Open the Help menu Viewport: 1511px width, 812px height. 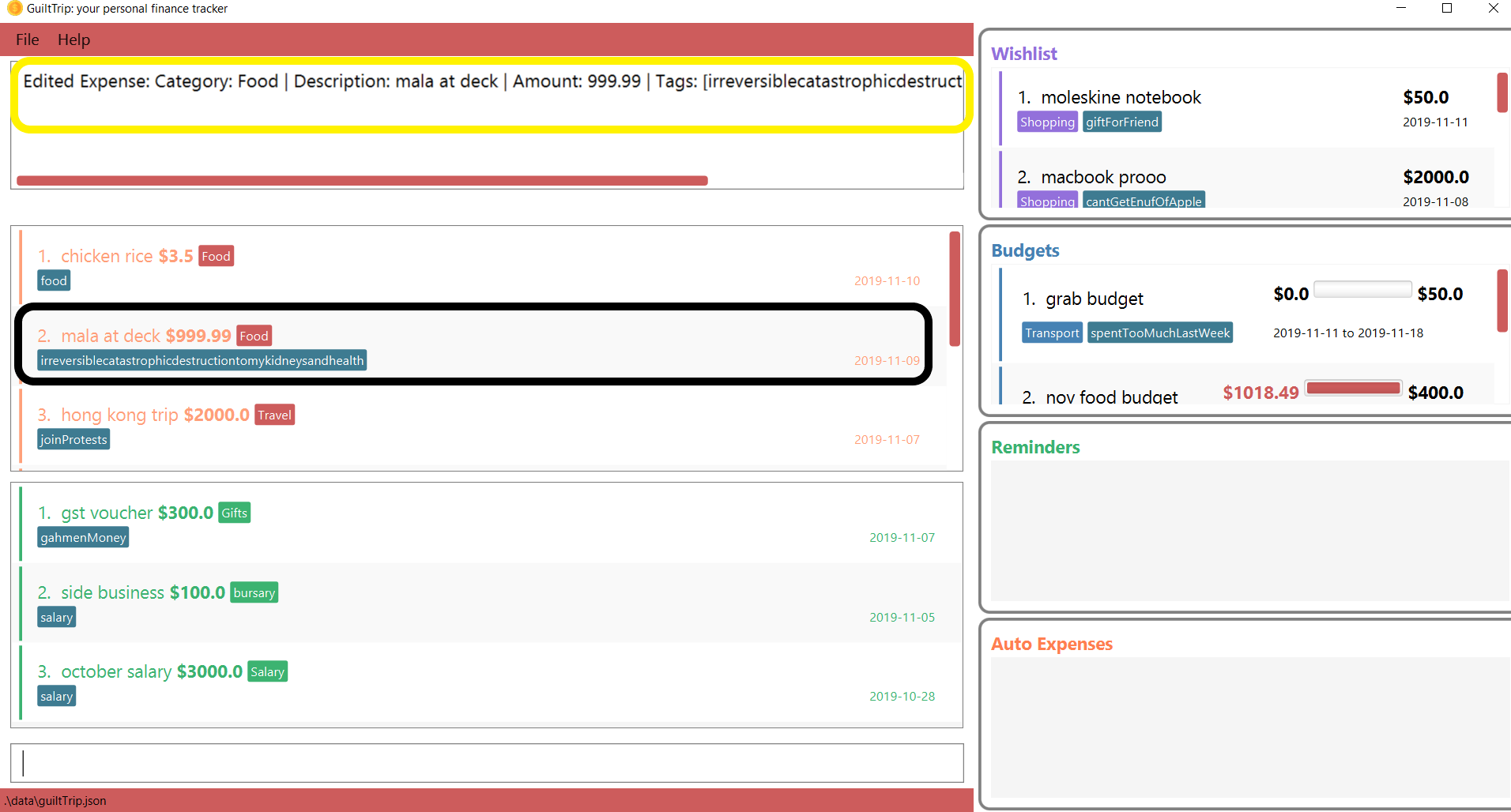coord(73,39)
